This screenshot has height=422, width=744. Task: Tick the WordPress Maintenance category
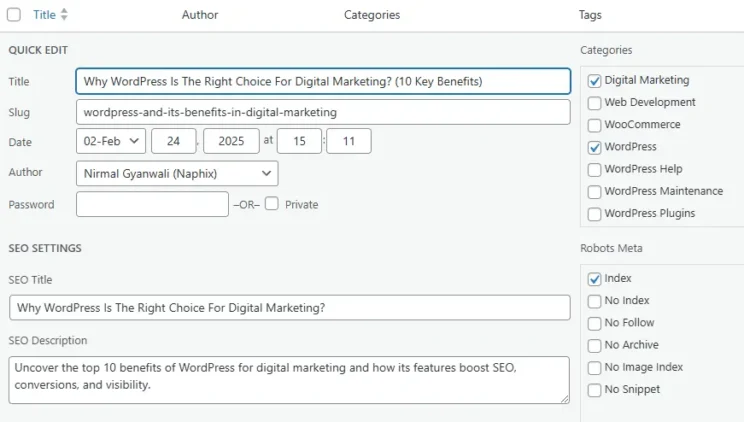click(594, 192)
